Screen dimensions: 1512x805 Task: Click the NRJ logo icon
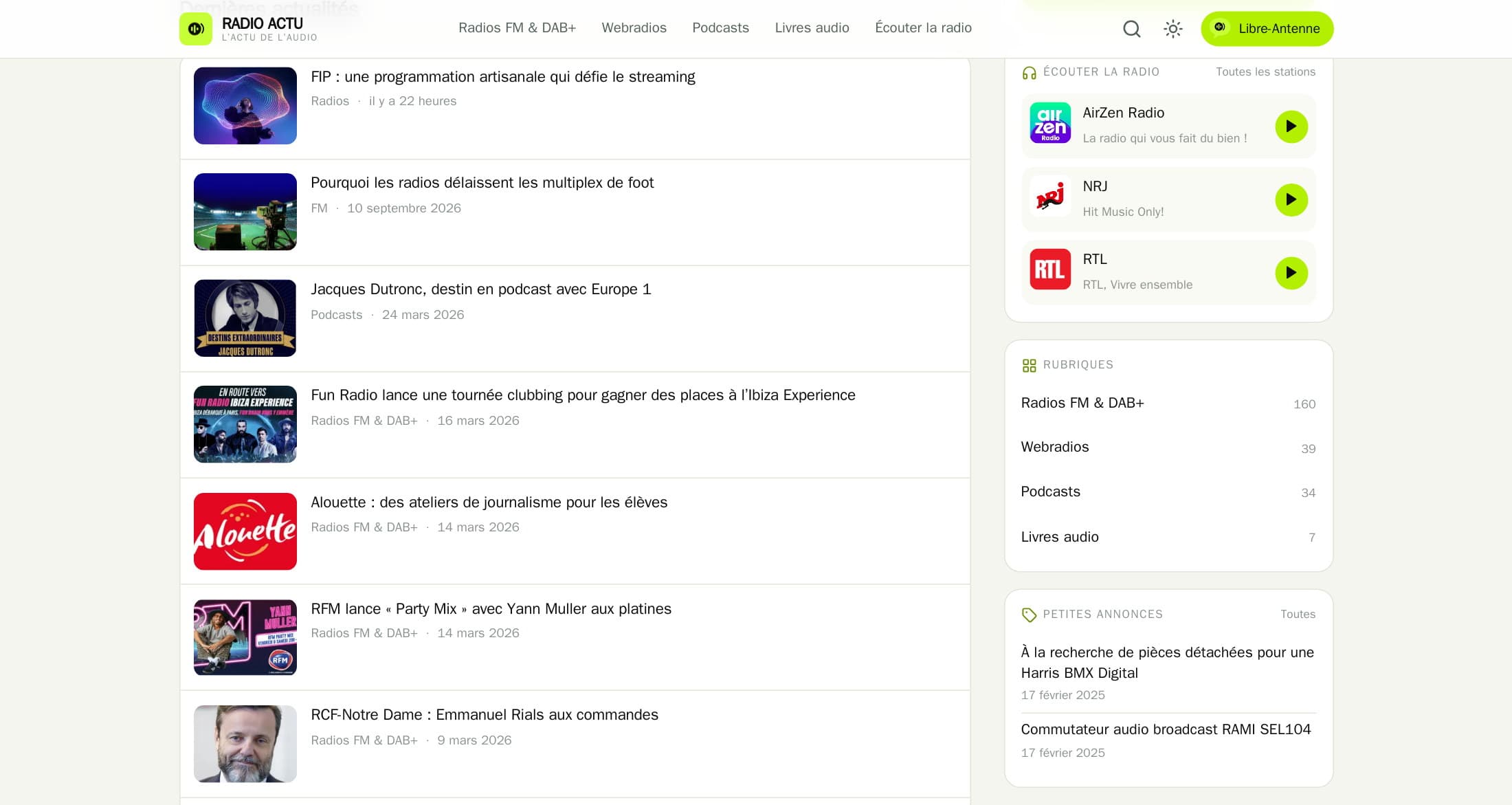pos(1050,197)
